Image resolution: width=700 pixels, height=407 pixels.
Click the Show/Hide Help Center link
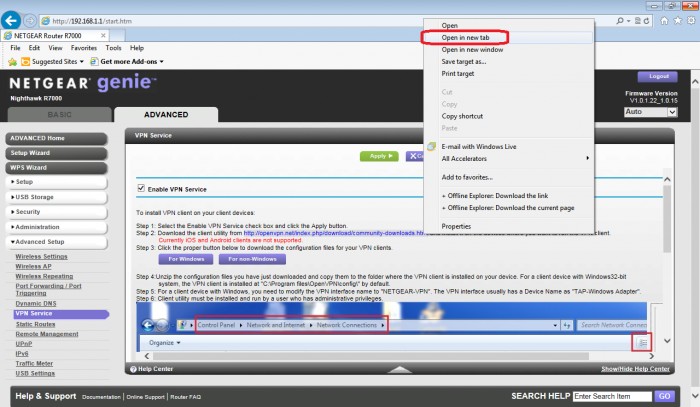635,369
